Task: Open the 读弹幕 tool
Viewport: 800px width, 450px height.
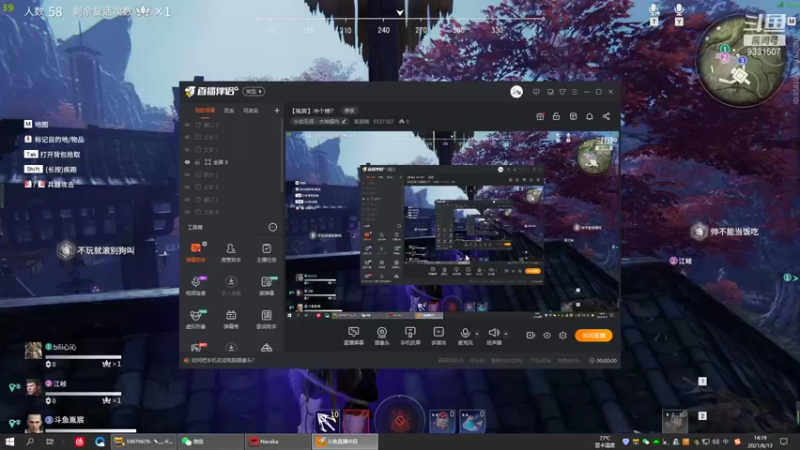Action: pyautogui.click(x=266, y=286)
